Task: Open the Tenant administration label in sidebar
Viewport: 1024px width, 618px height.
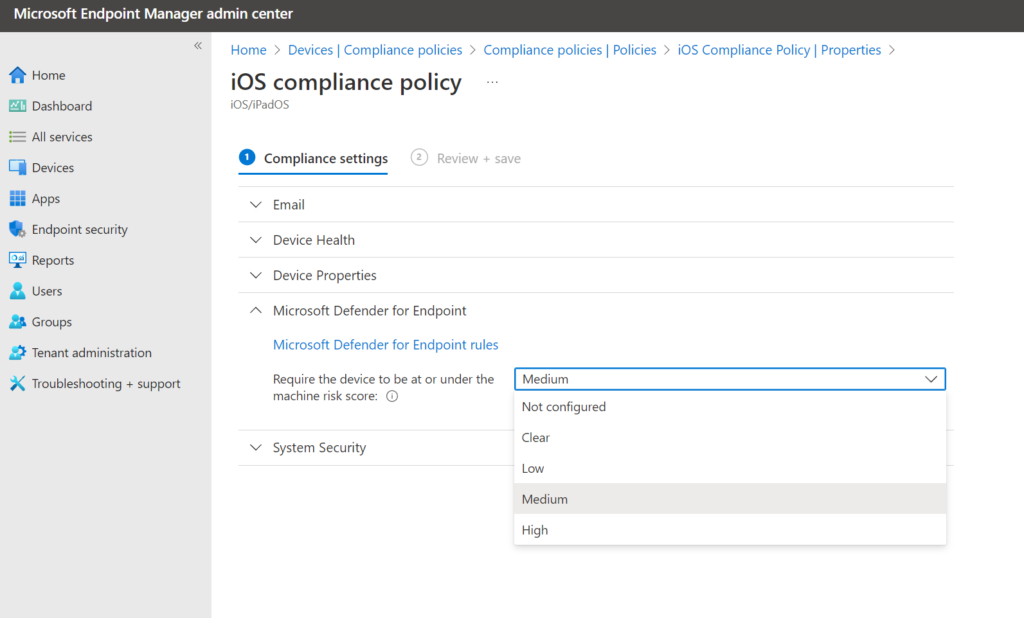Action: (x=91, y=353)
